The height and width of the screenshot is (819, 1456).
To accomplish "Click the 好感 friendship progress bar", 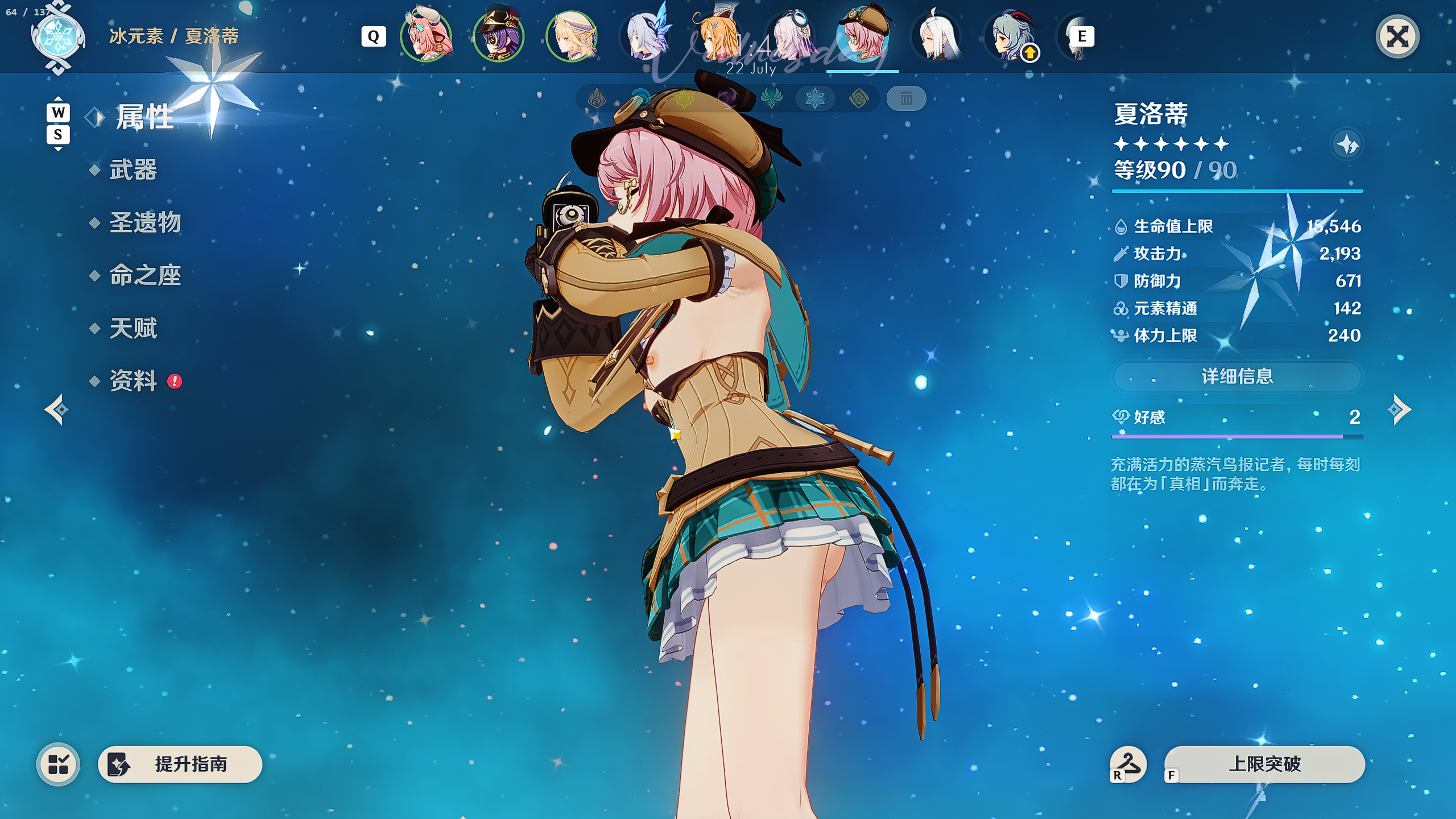I will click(1237, 437).
